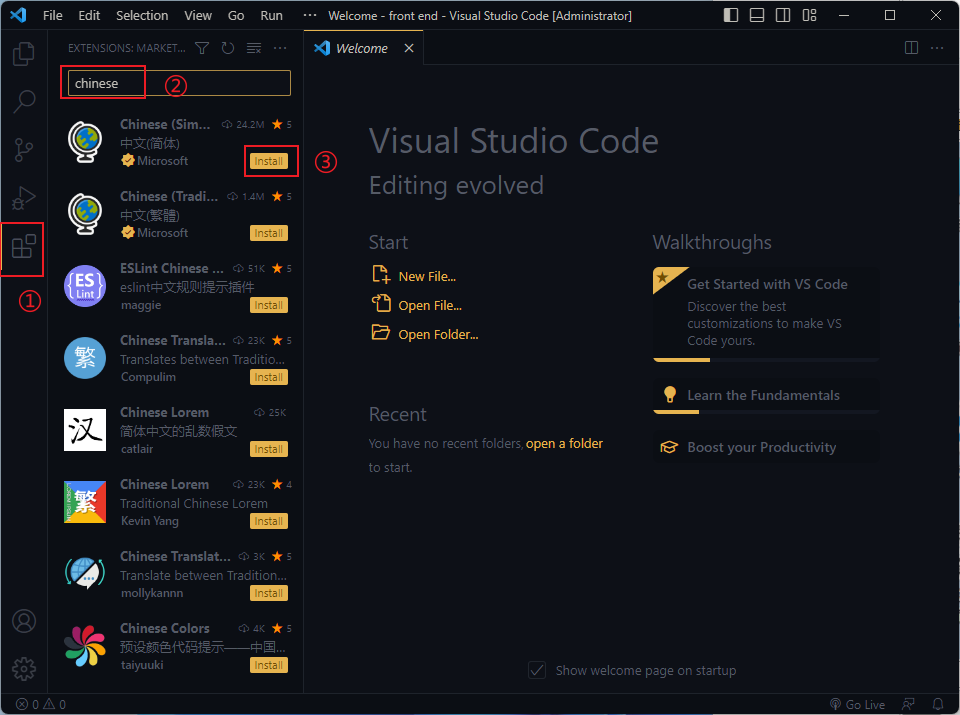Toggle the secondary side bar layout icon
Screen dimensions: 960x715
point(783,15)
